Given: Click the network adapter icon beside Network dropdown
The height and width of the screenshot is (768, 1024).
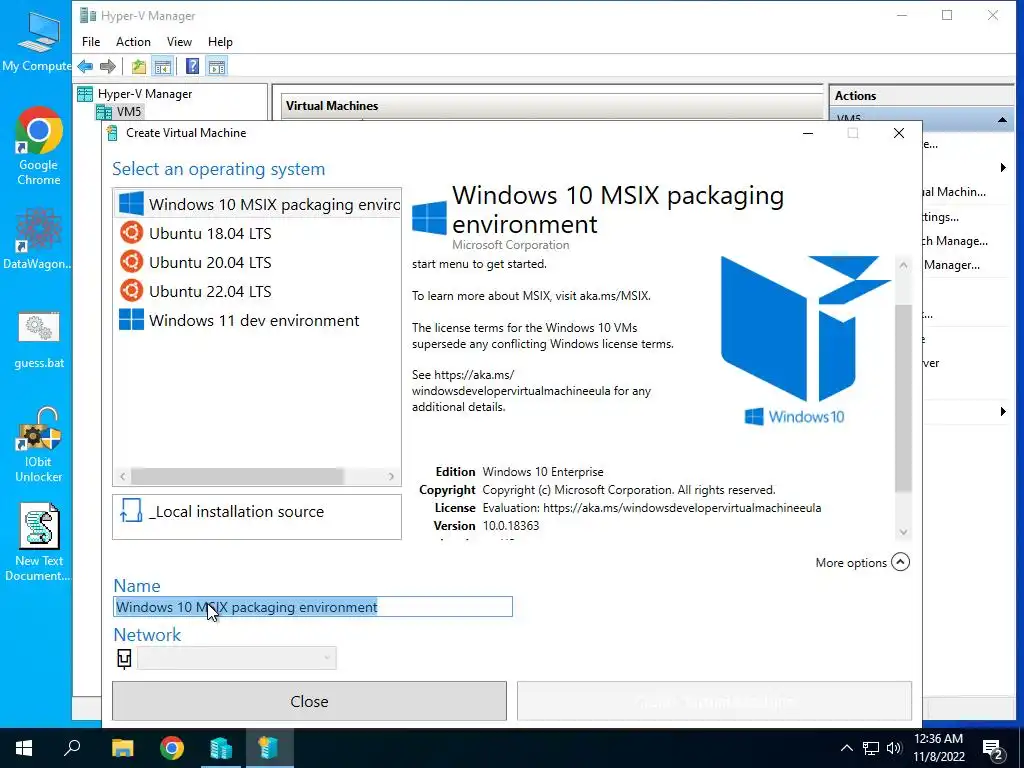Looking at the screenshot, I should [x=124, y=658].
